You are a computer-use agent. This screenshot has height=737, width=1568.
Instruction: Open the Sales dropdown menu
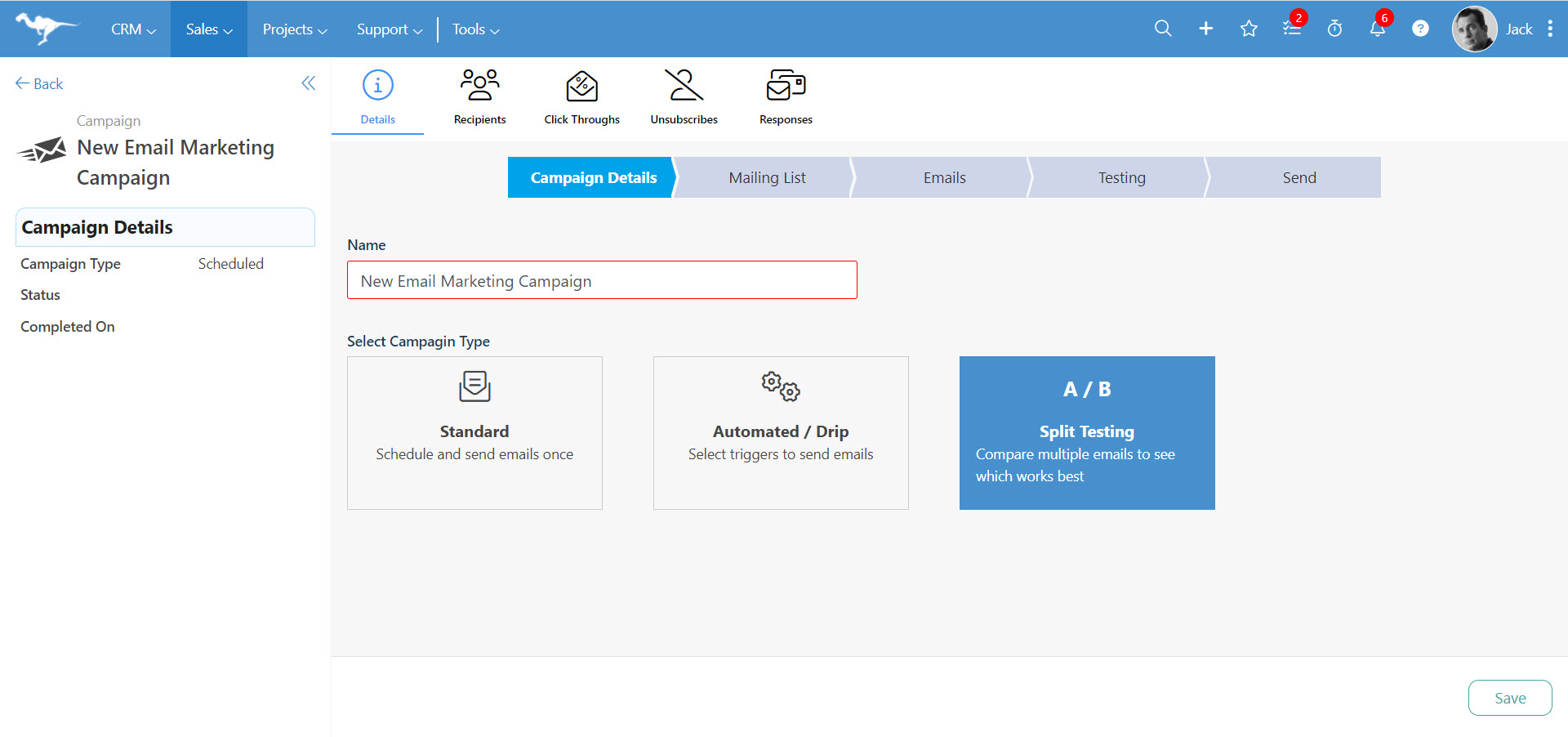[209, 29]
